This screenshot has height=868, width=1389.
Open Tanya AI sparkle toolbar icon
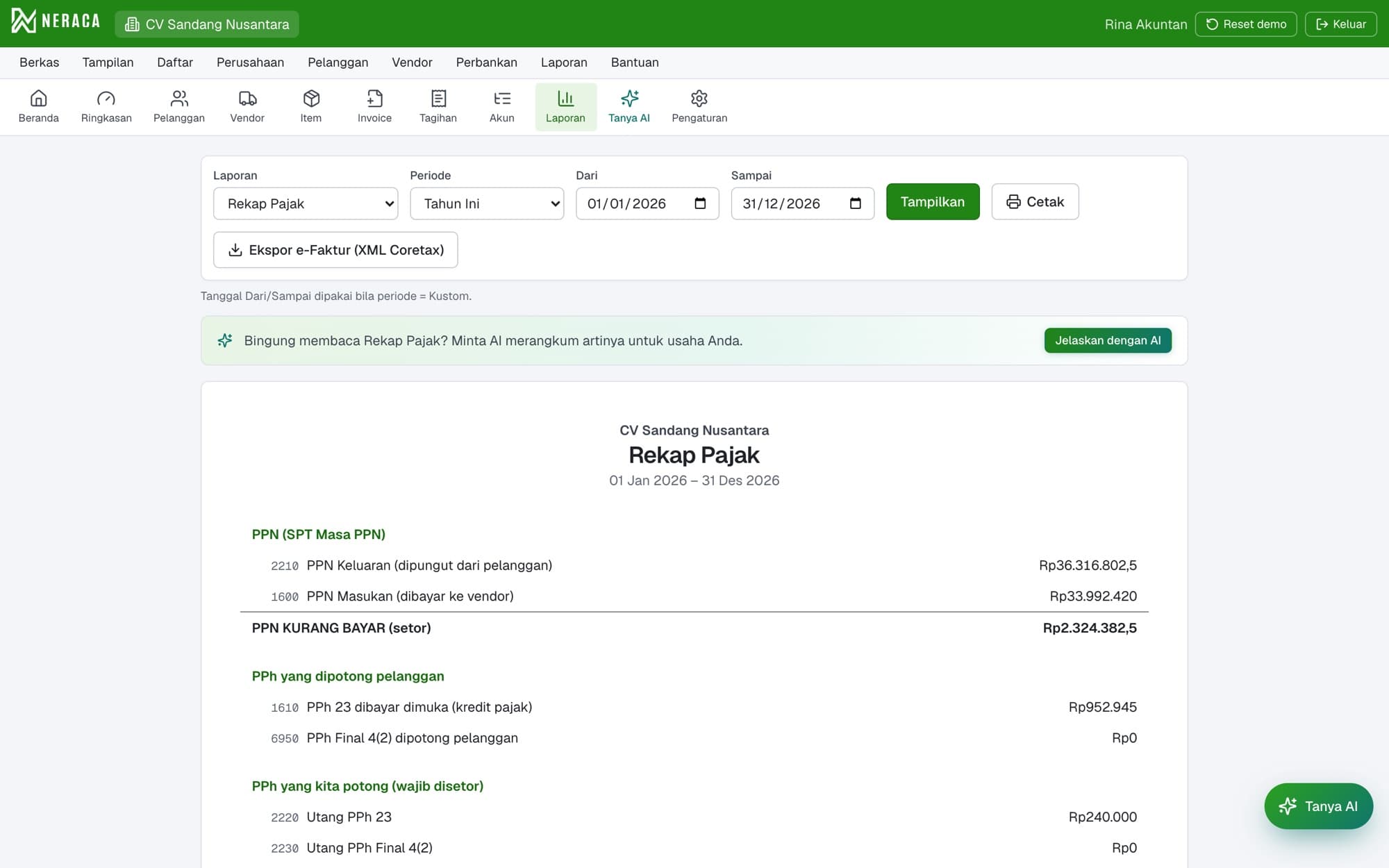pyautogui.click(x=629, y=107)
